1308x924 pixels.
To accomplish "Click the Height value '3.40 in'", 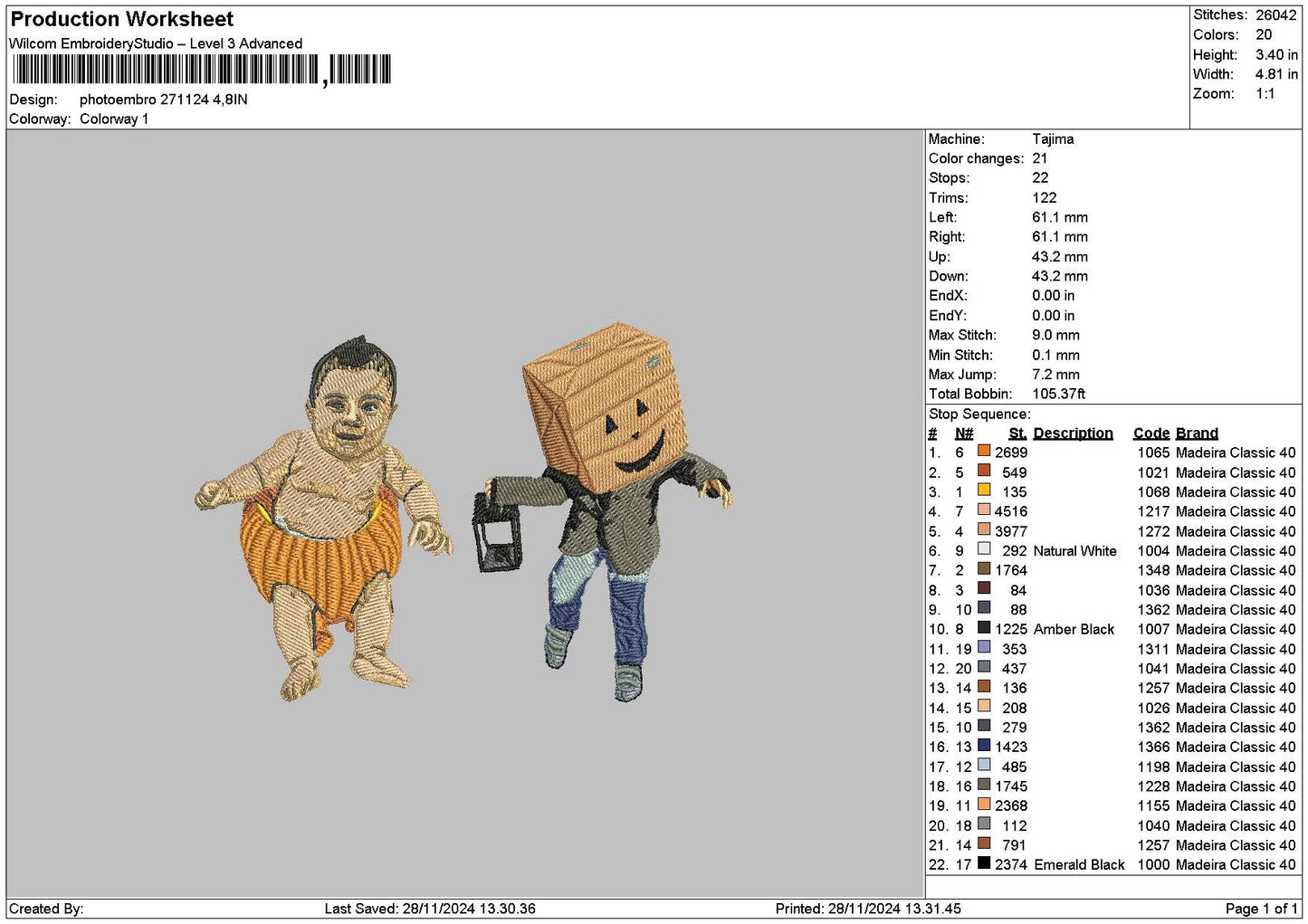I will pyautogui.click(x=1276, y=54).
